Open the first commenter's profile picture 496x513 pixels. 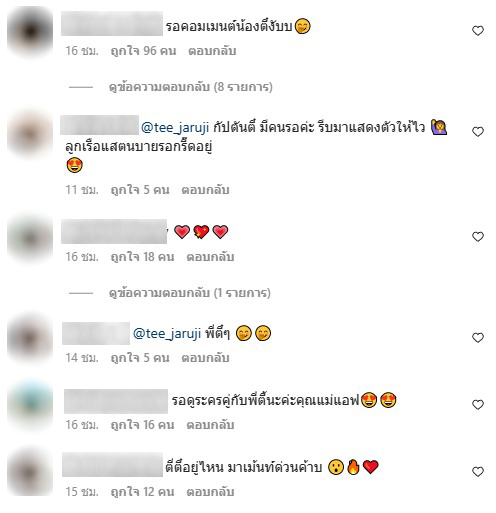coord(30,32)
